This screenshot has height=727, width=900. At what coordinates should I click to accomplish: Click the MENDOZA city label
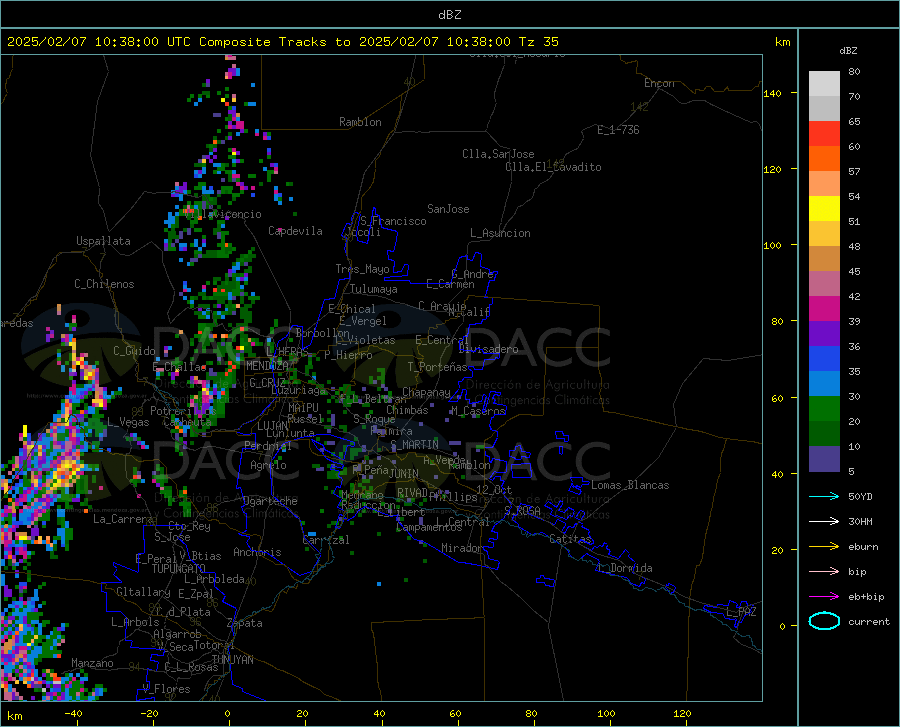click(x=267, y=366)
